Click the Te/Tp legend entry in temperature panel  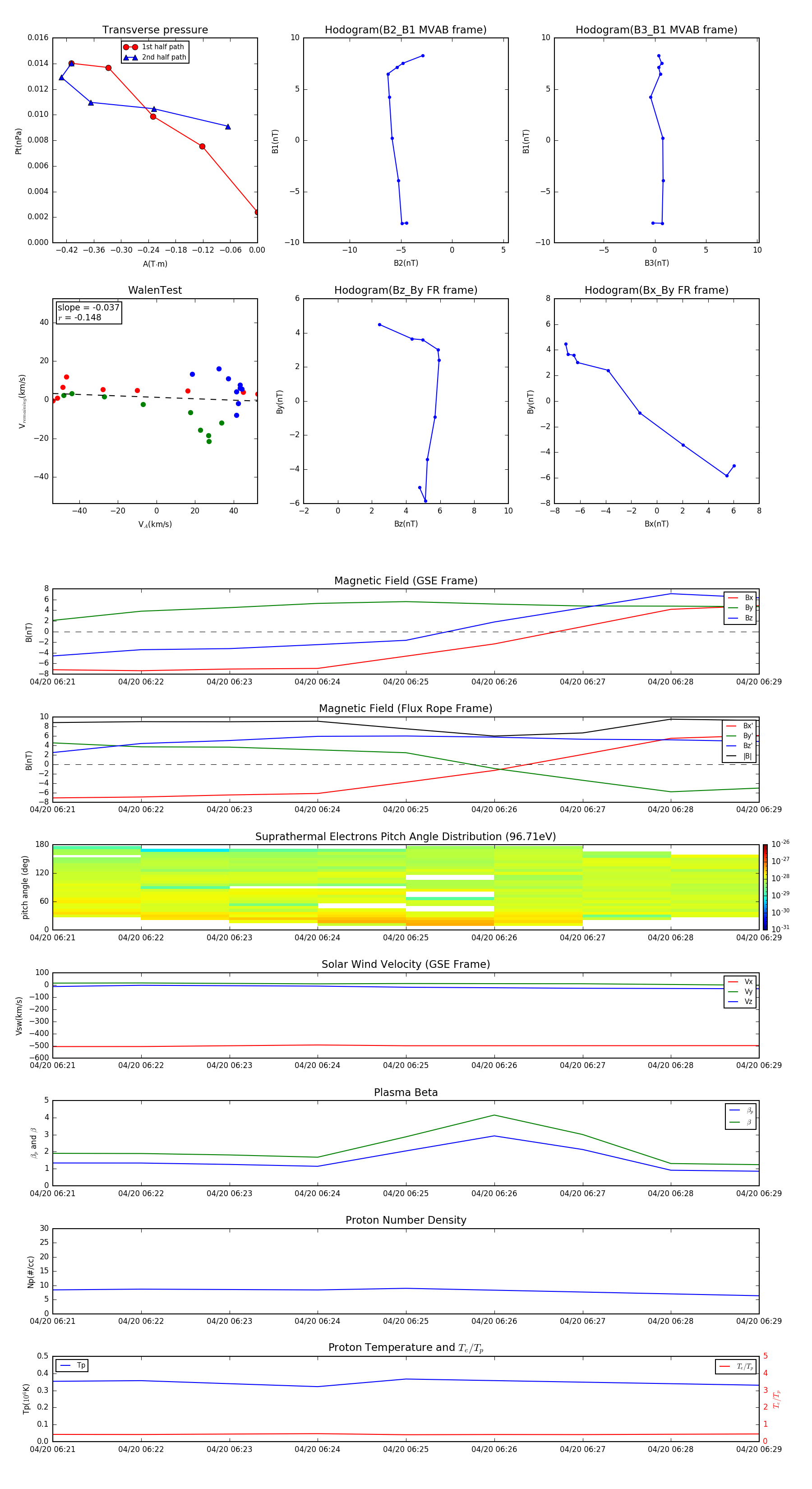[x=736, y=1366]
